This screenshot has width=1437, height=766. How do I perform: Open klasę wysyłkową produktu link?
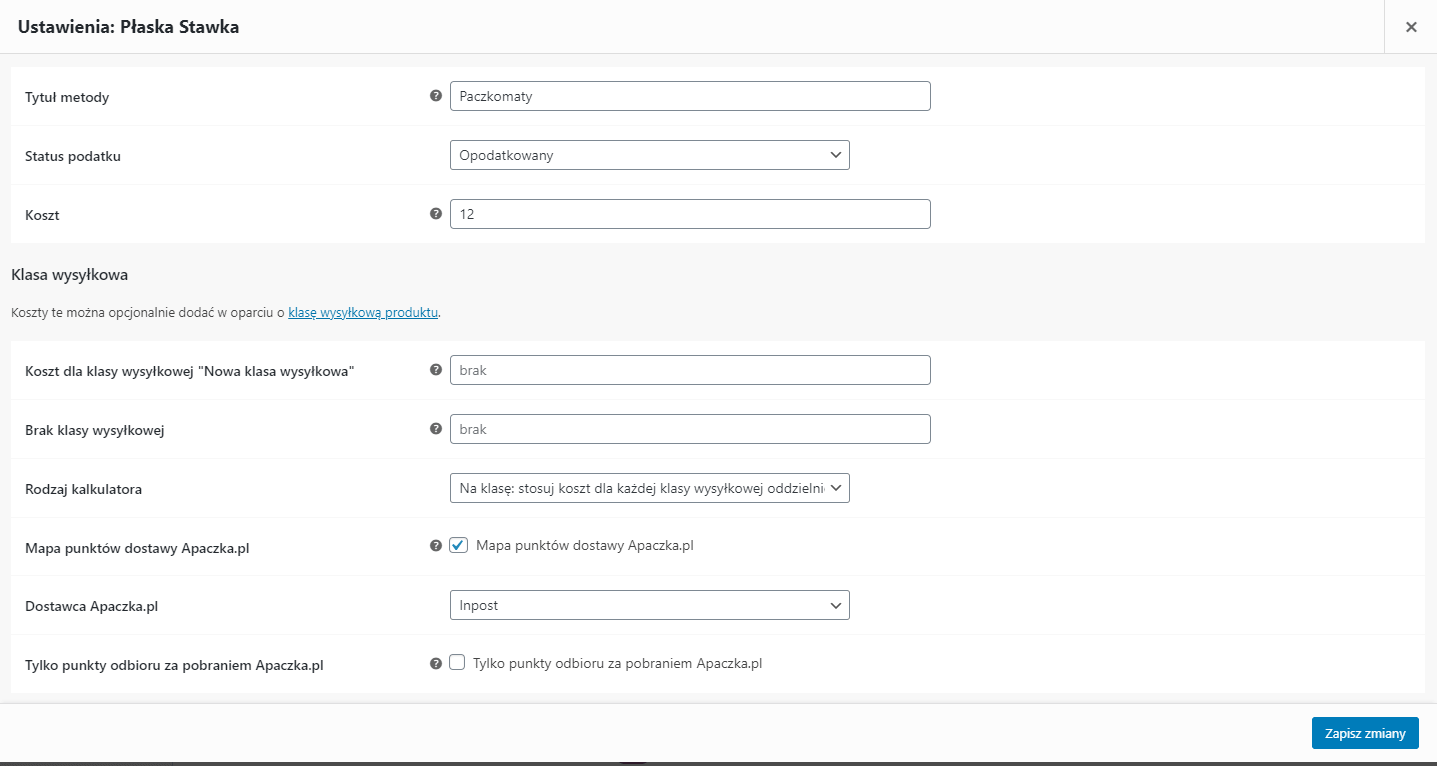point(363,312)
